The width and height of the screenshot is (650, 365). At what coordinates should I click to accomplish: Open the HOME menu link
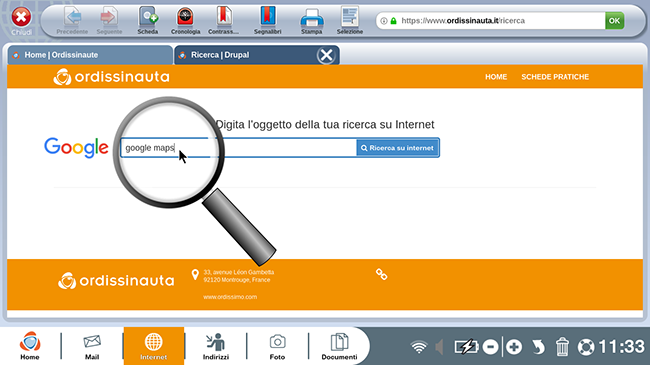[496, 77]
